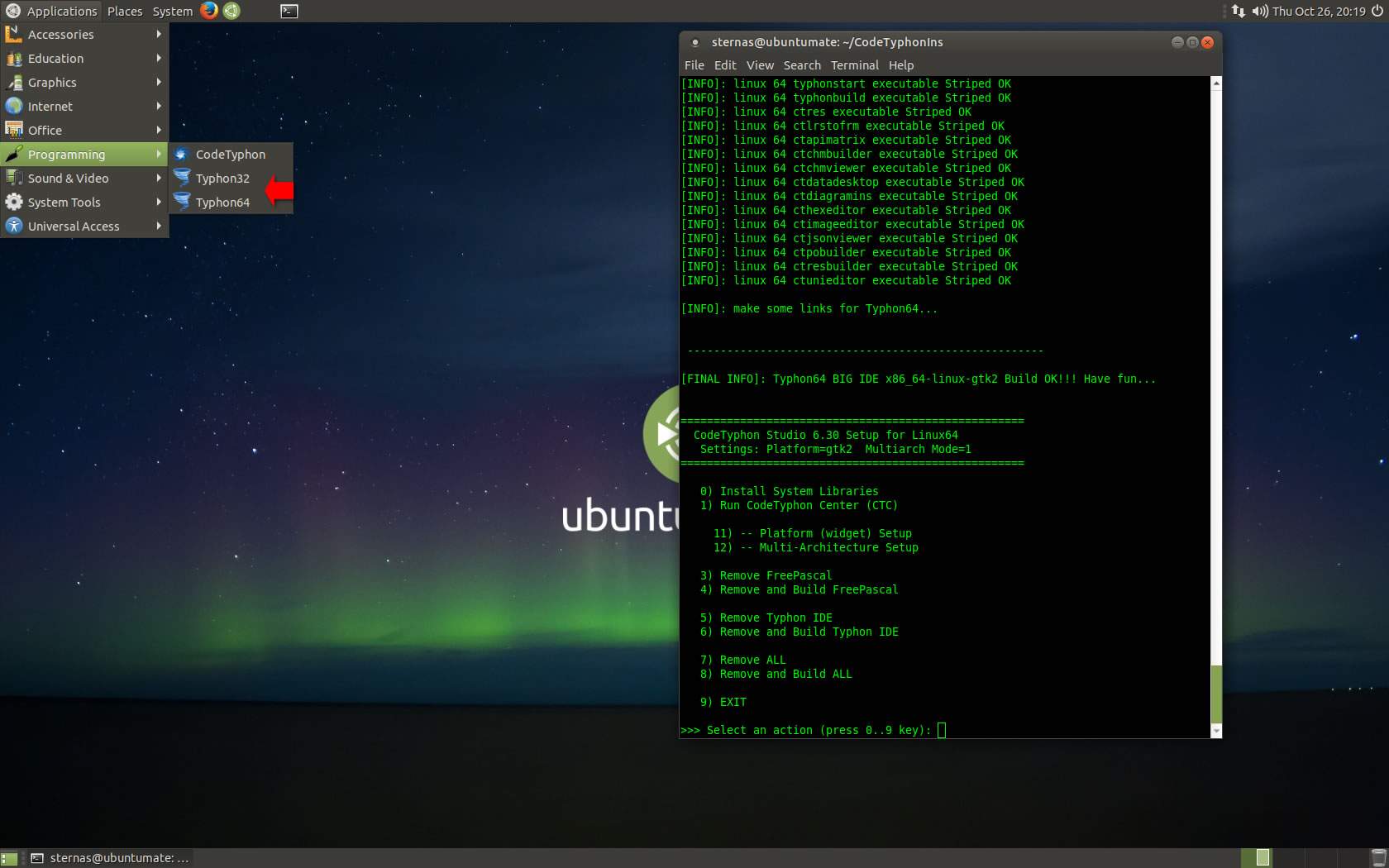Click '0) Install System Libraries' text
1389x868 pixels.
coord(789,491)
